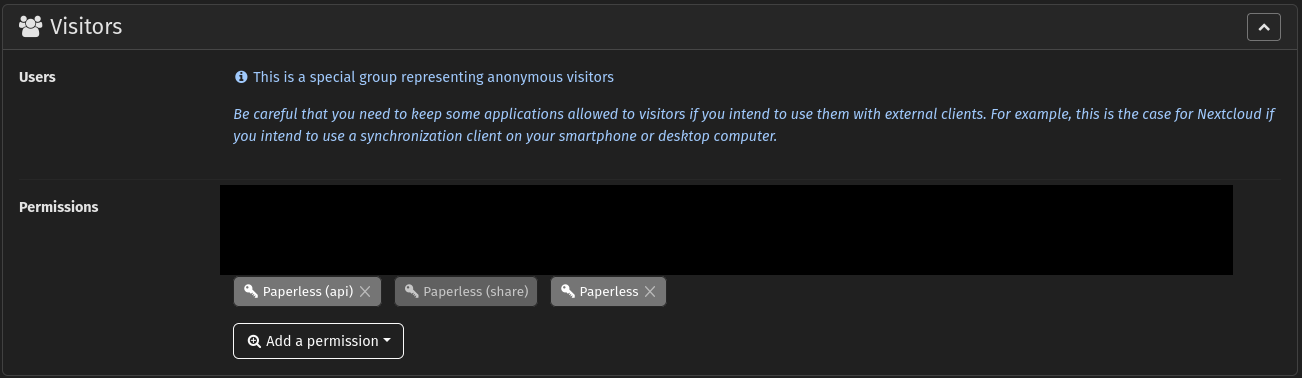Collapse the Visitors panel with chevron button
Image resolution: width=1302 pixels, height=378 pixels.
(x=1264, y=27)
